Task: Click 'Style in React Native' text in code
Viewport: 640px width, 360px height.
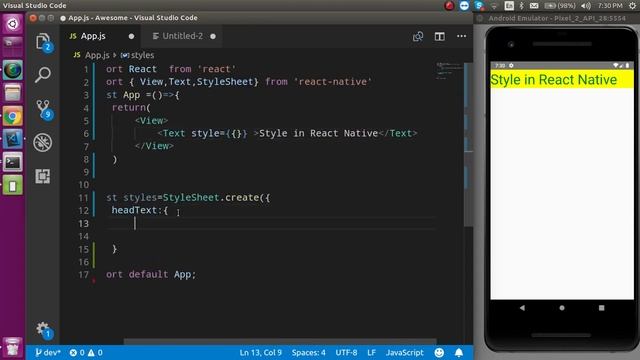Action: point(319,133)
